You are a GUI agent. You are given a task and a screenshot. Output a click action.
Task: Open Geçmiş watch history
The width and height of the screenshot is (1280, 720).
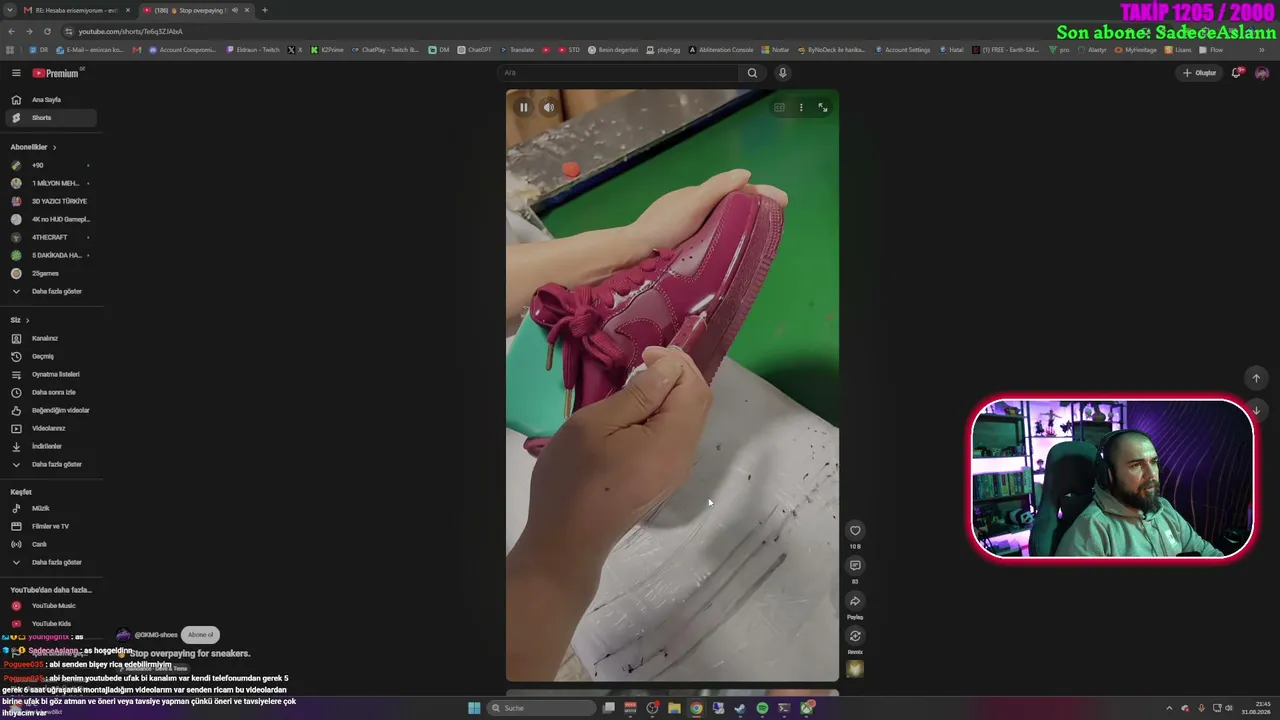[50, 356]
